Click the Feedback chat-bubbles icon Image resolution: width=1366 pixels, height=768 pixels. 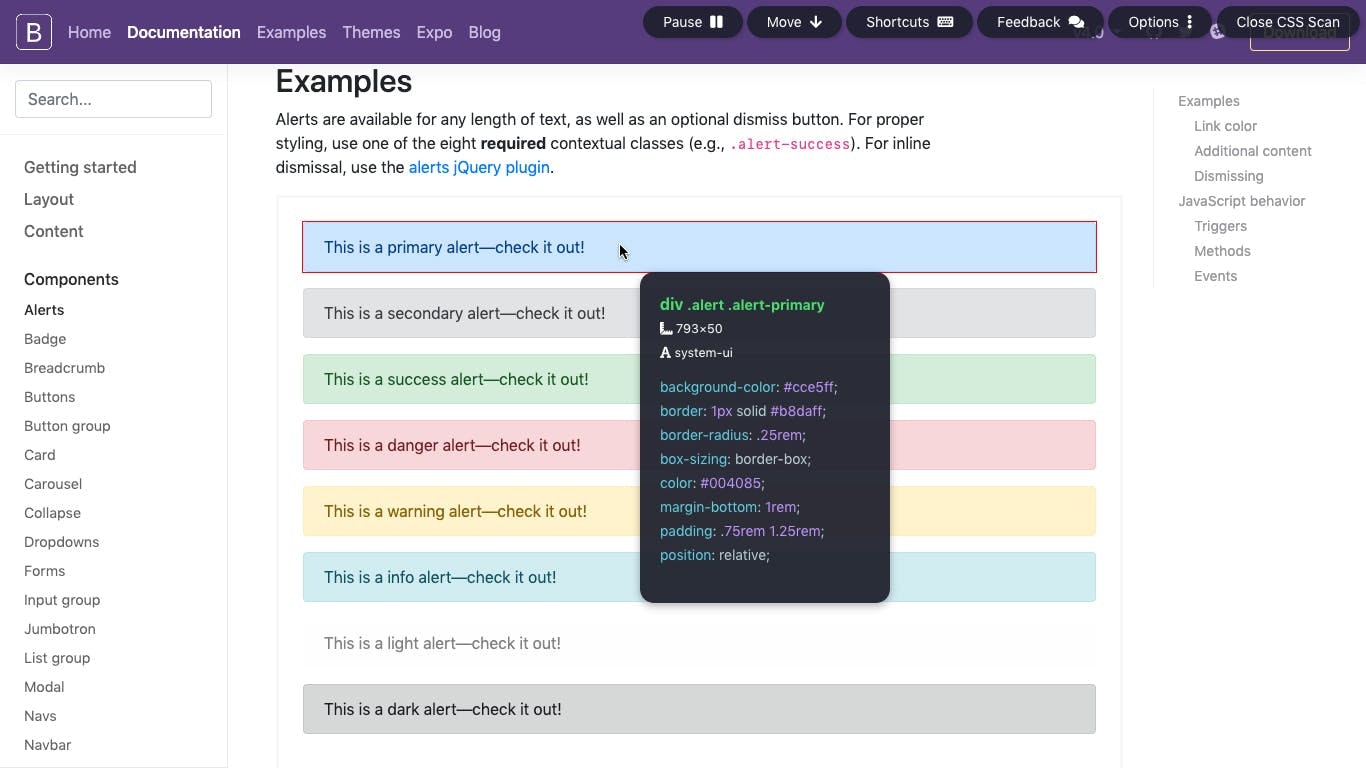(1076, 22)
